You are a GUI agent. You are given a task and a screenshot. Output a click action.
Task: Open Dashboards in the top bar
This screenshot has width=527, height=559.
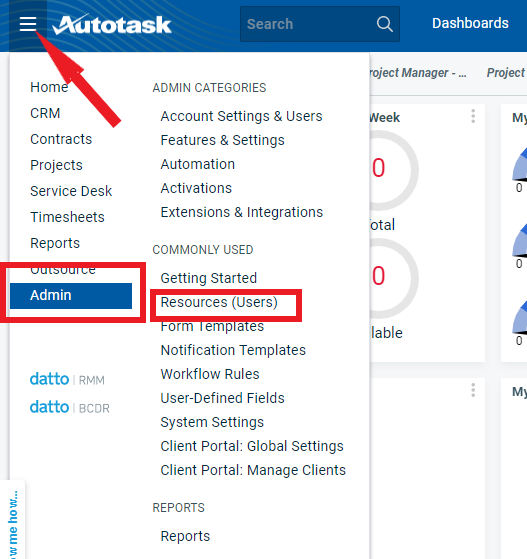pos(470,23)
